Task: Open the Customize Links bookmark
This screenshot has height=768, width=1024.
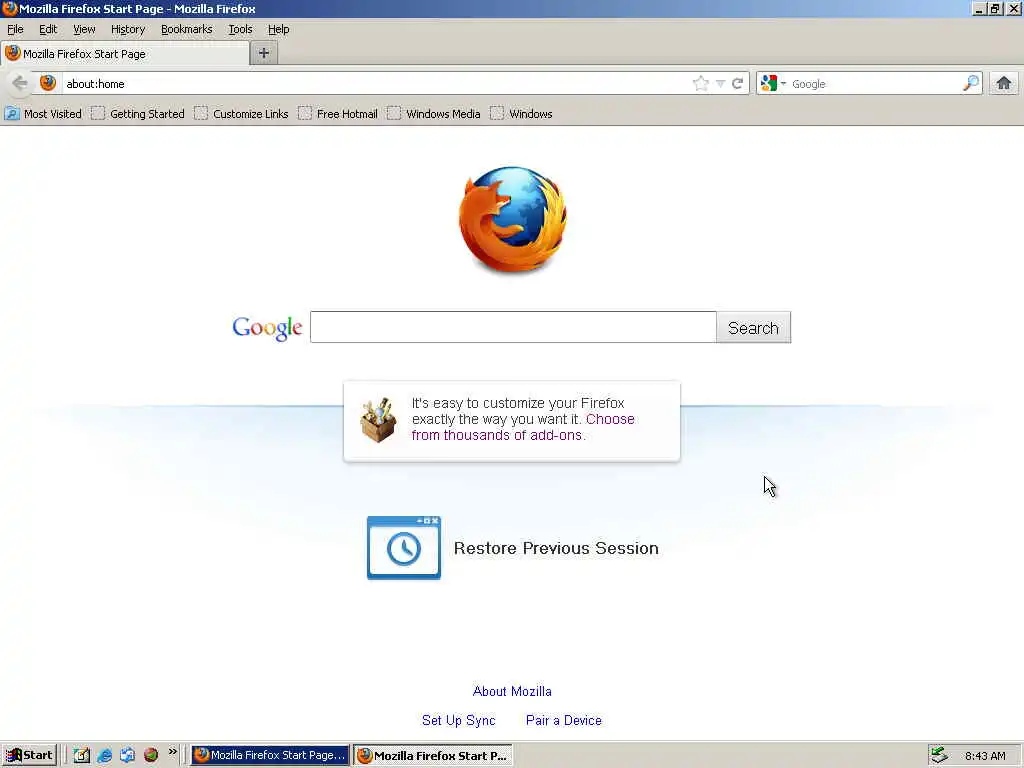Action: 242,114
